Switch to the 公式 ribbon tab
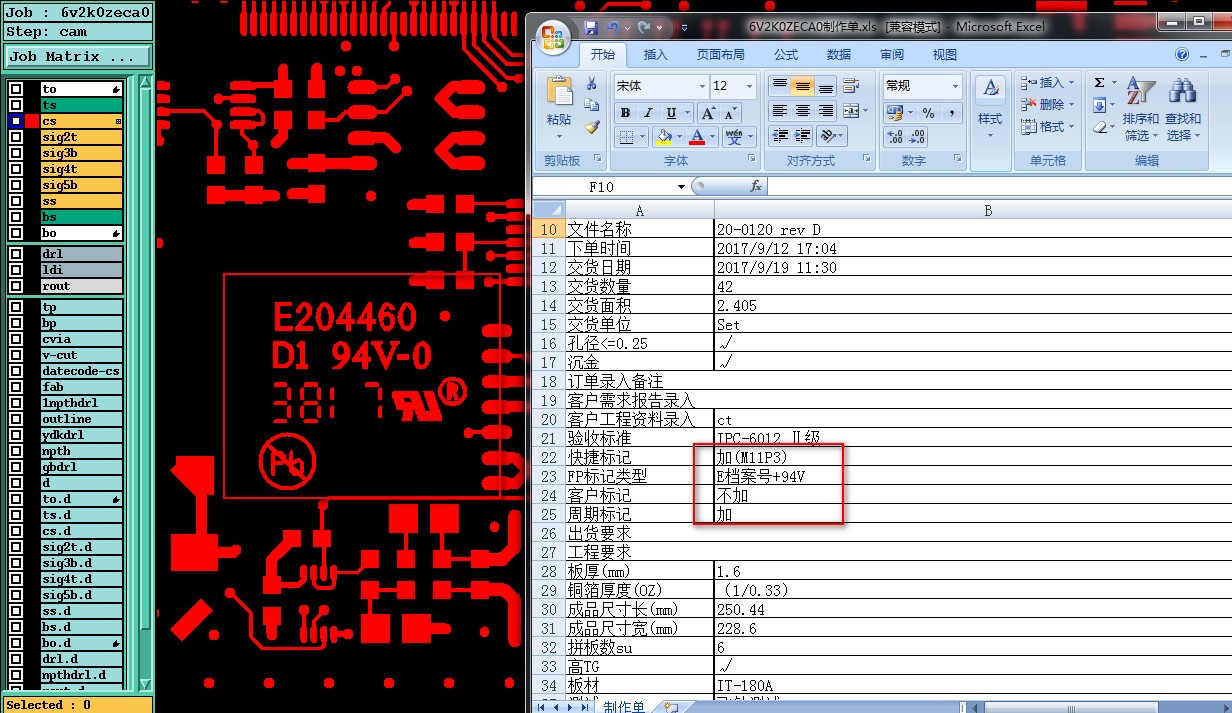This screenshot has height=713, width=1232. coord(786,55)
